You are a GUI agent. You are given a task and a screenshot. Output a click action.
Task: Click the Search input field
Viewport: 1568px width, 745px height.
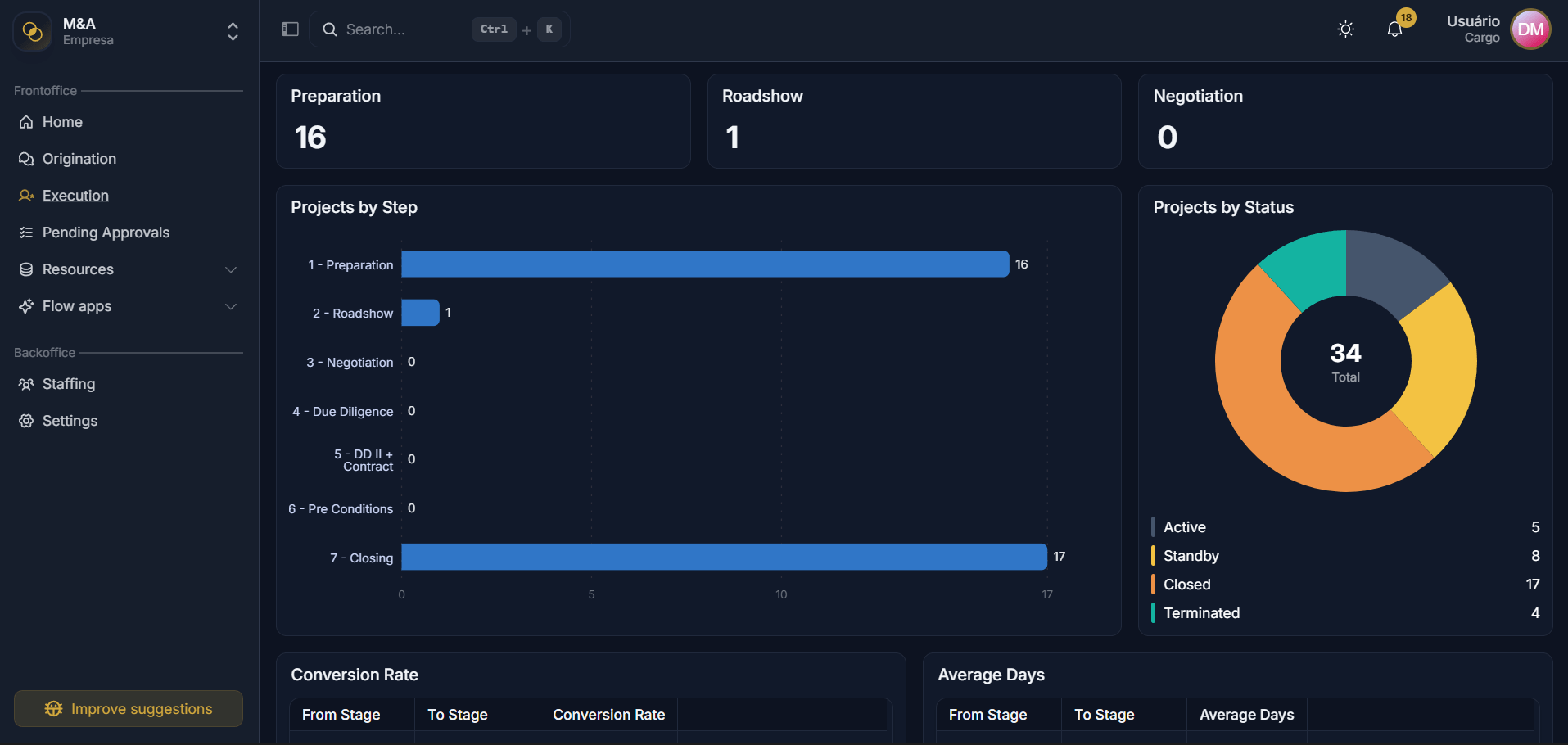(x=440, y=29)
